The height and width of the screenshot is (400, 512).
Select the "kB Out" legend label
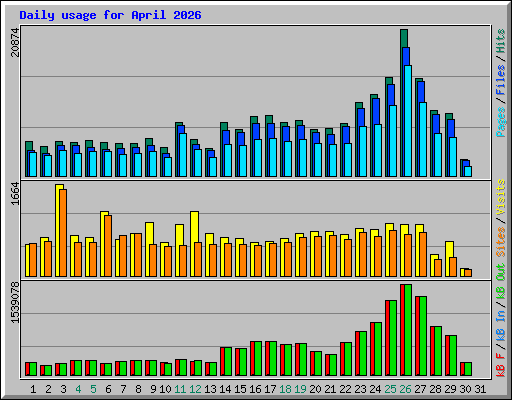tap(500, 281)
